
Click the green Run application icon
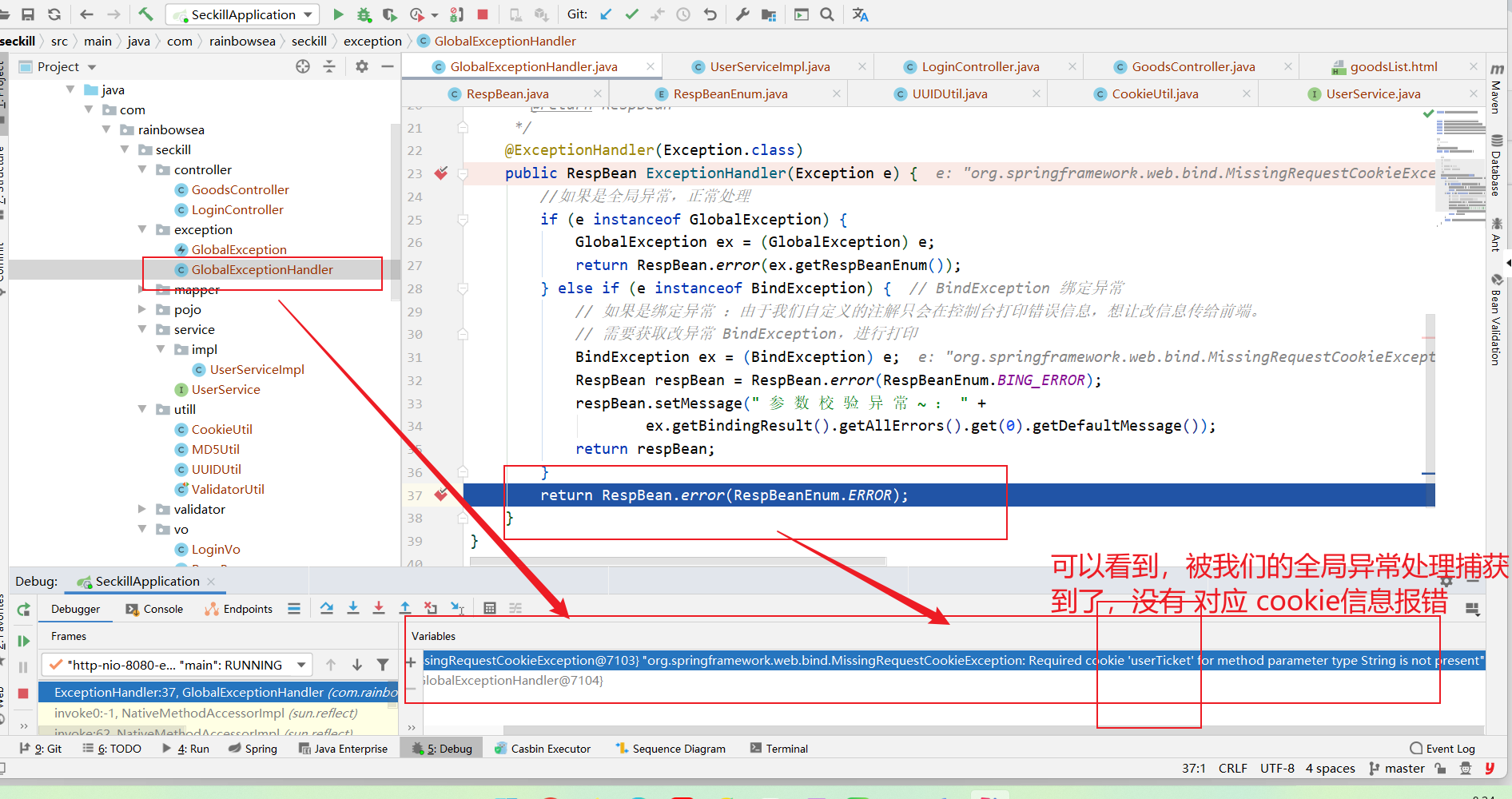[x=338, y=14]
